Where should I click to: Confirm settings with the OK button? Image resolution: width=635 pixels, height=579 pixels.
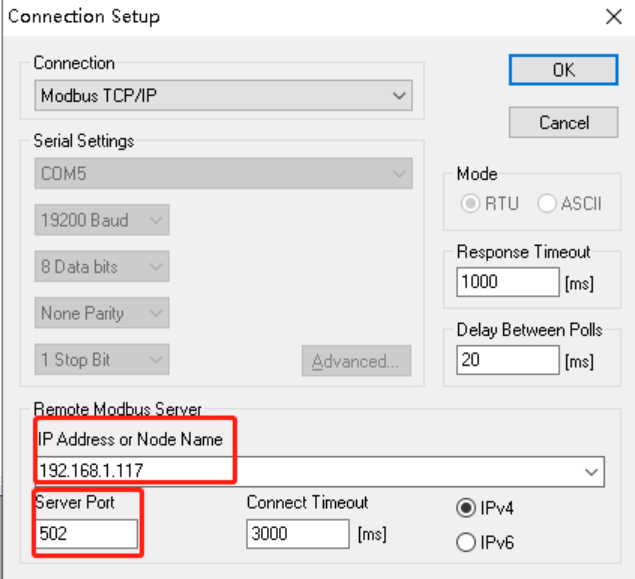pos(563,70)
